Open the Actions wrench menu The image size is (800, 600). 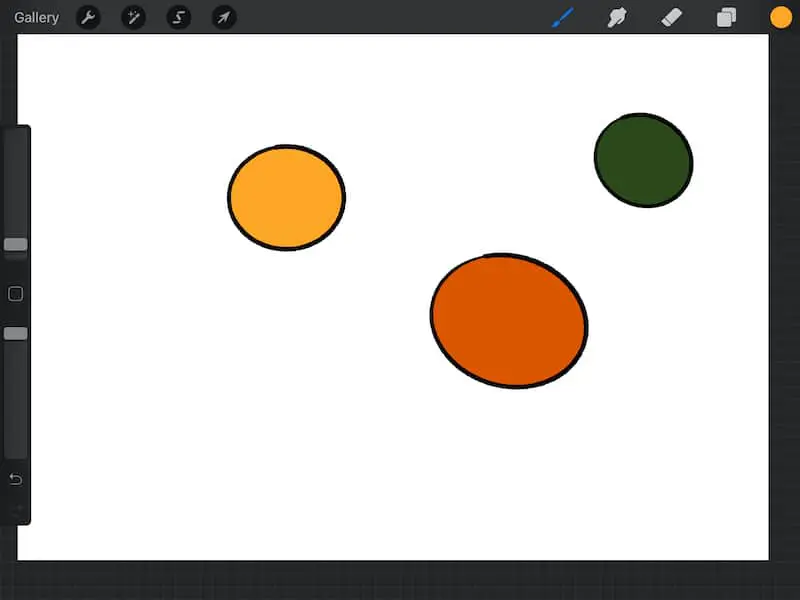[88, 18]
